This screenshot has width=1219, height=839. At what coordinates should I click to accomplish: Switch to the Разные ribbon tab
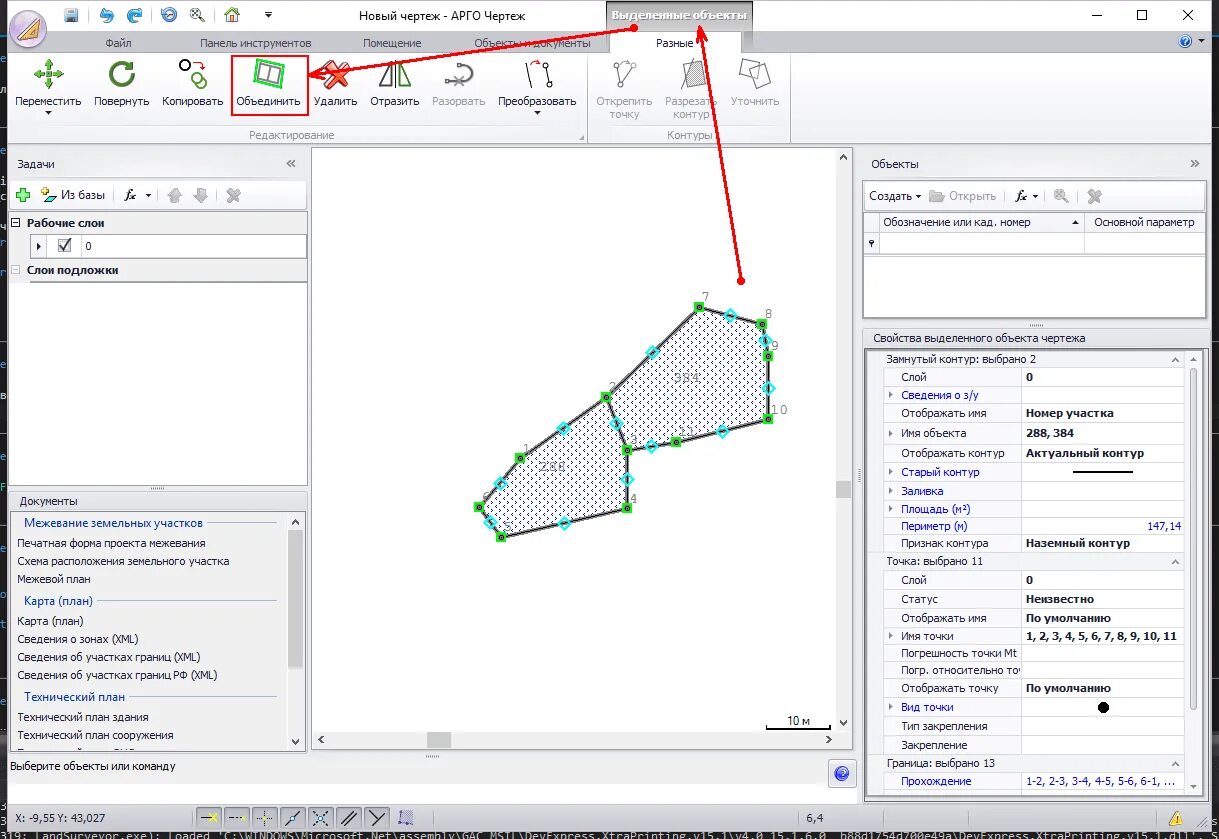click(675, 43)
